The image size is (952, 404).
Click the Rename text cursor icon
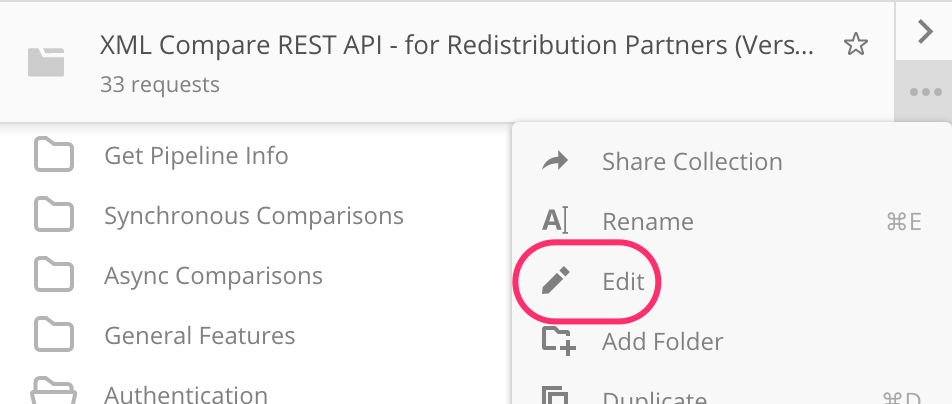click(x=555, y=222)
